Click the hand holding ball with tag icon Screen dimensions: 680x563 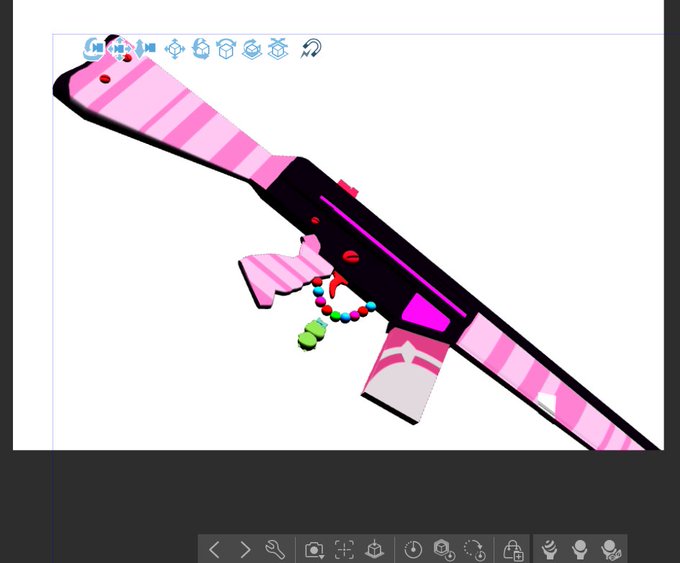click(x=611, y=550)
